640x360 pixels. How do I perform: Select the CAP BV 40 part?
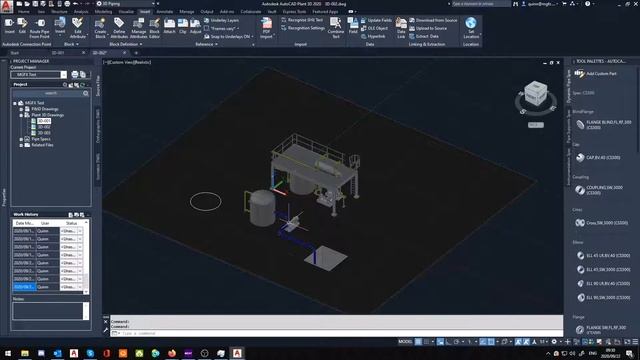598,157
